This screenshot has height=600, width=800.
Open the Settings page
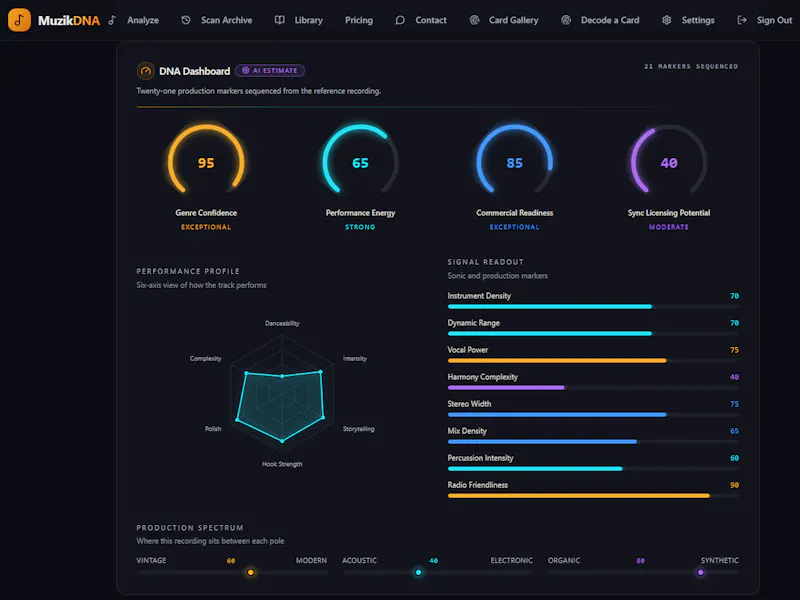(x=698, y=20)
